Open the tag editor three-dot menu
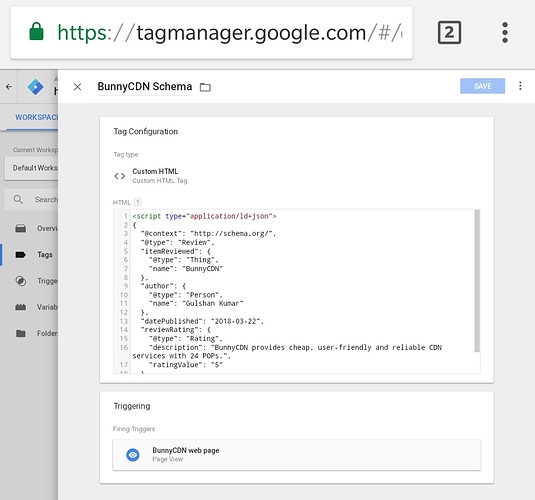Viewport: 535px width, 500px height. pyautogui.click(x=520, y=86)
